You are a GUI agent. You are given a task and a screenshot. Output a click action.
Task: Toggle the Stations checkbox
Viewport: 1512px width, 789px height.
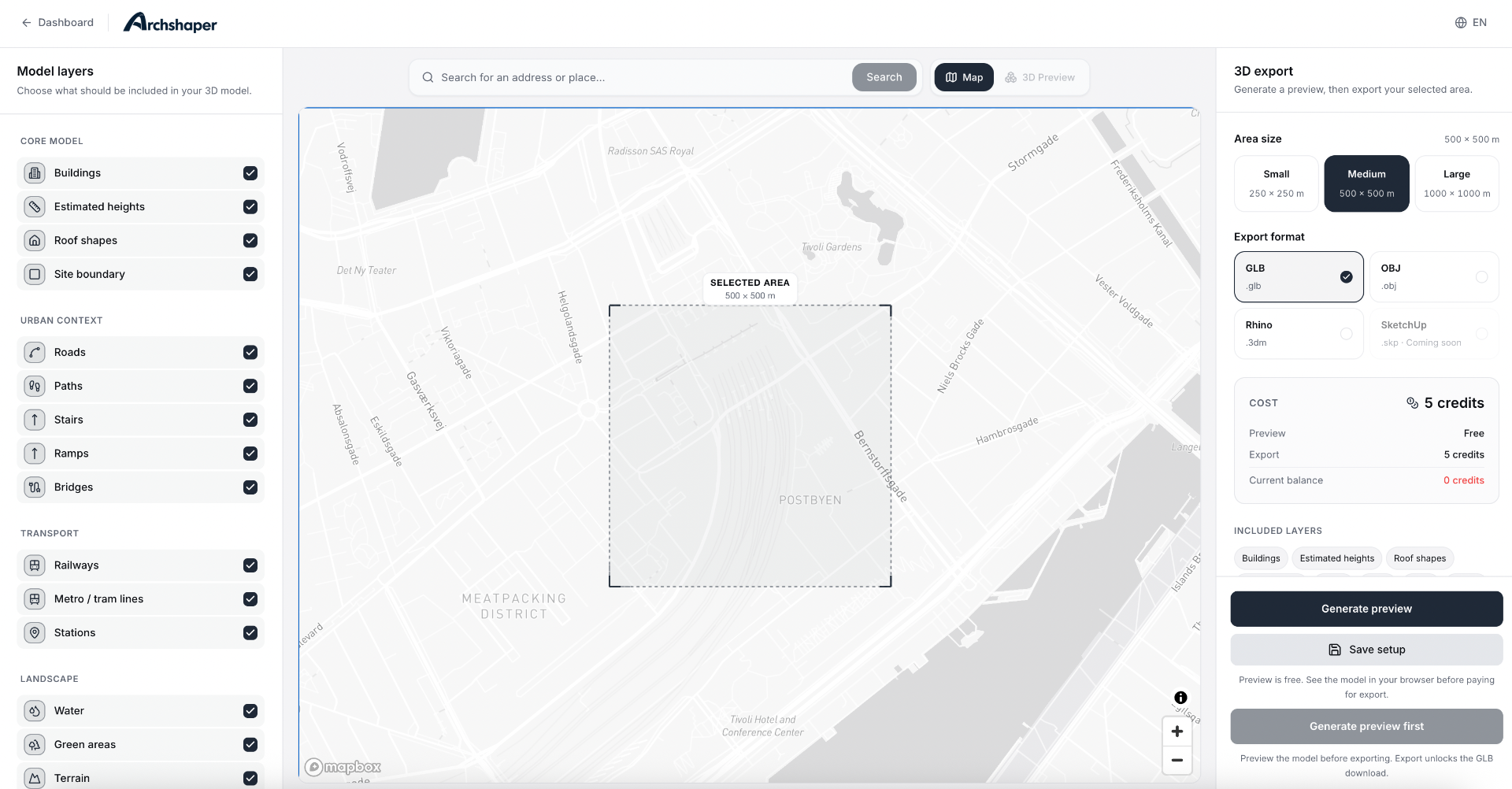click(x=250, y=633)
